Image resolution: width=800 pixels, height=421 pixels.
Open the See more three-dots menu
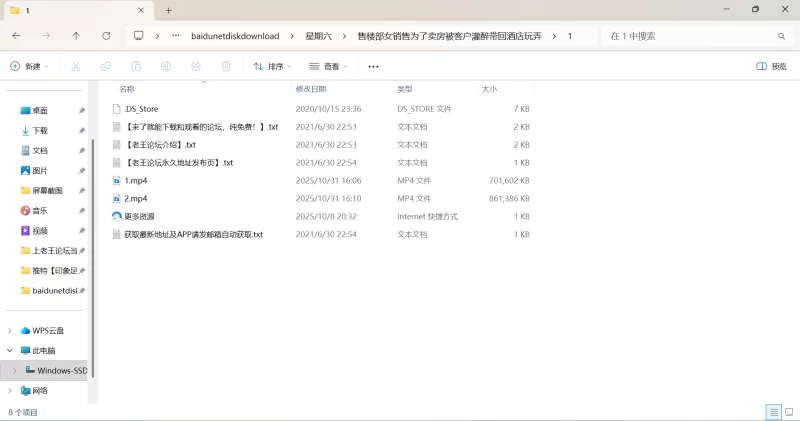tap(373, 66)
